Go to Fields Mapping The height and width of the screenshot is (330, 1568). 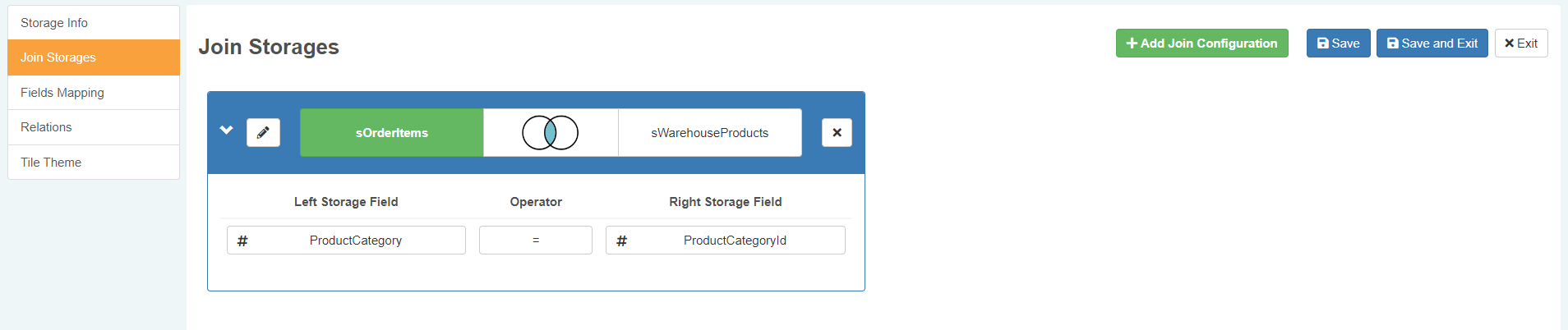(93, 93)
